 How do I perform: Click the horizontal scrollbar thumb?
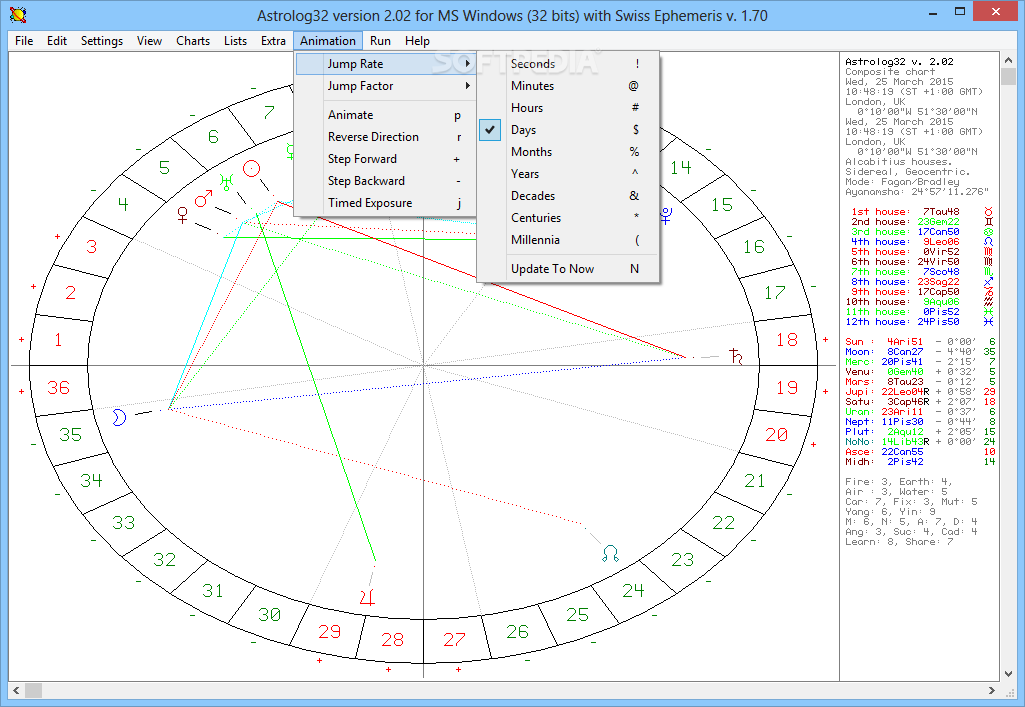(33, 690)
